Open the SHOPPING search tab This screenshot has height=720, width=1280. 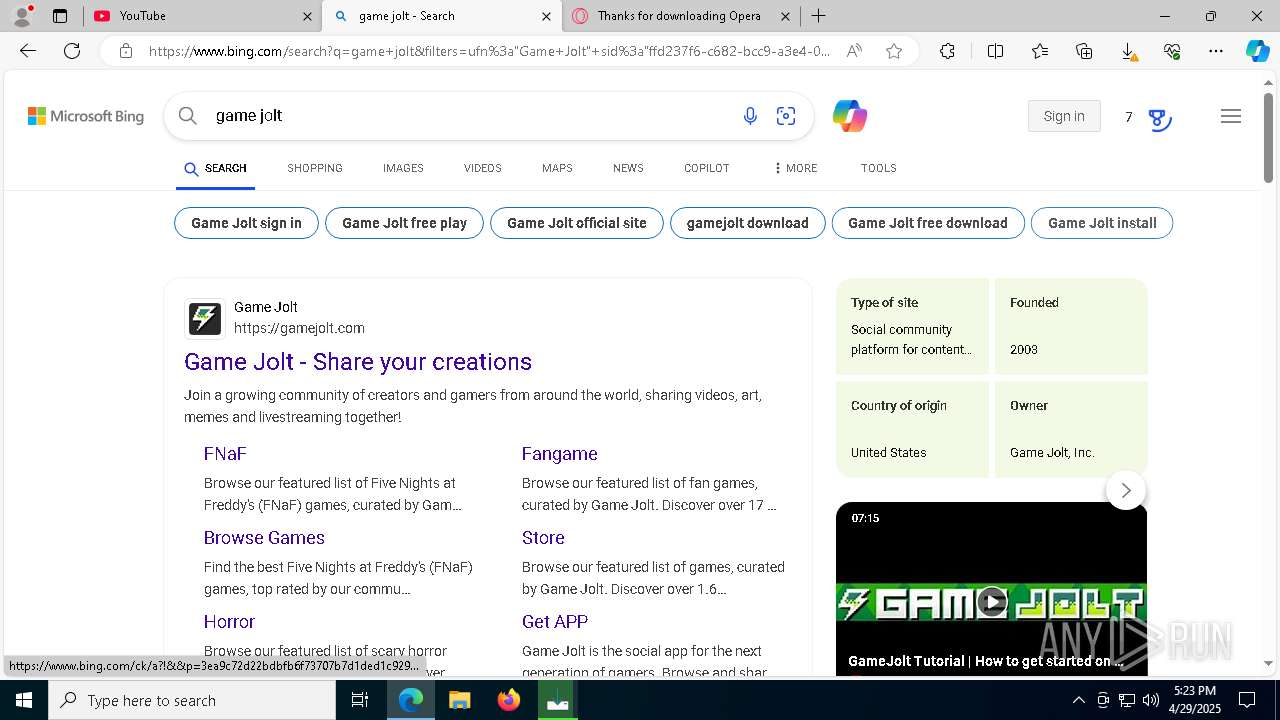click(315, 168)
